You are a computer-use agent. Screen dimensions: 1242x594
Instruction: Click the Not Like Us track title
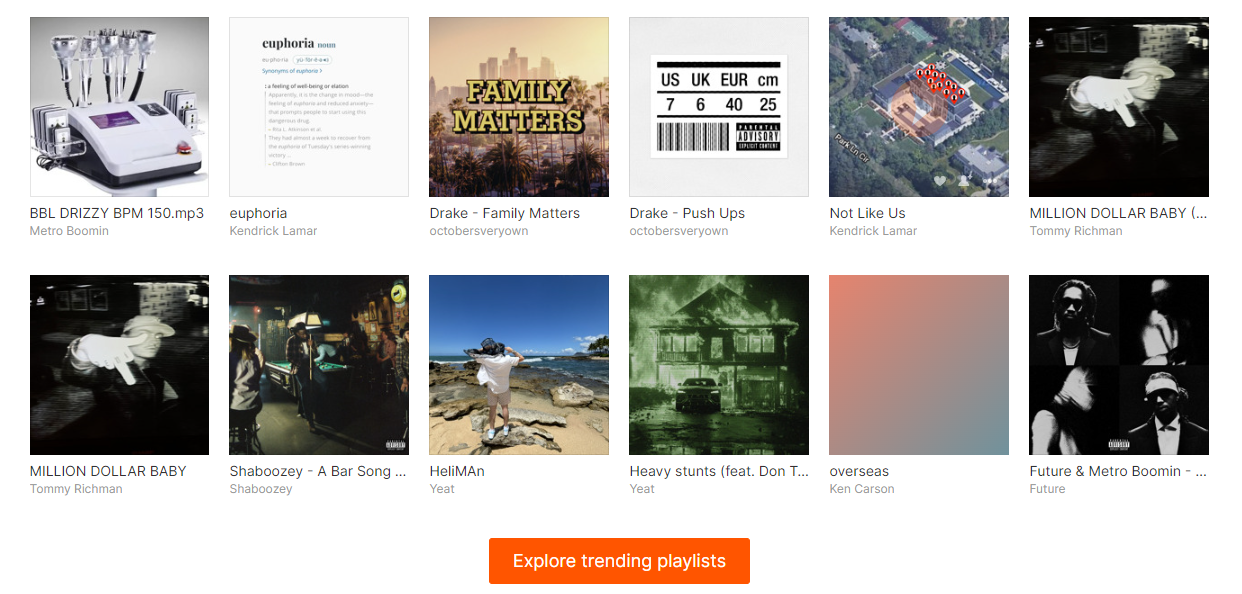[867, 213]
